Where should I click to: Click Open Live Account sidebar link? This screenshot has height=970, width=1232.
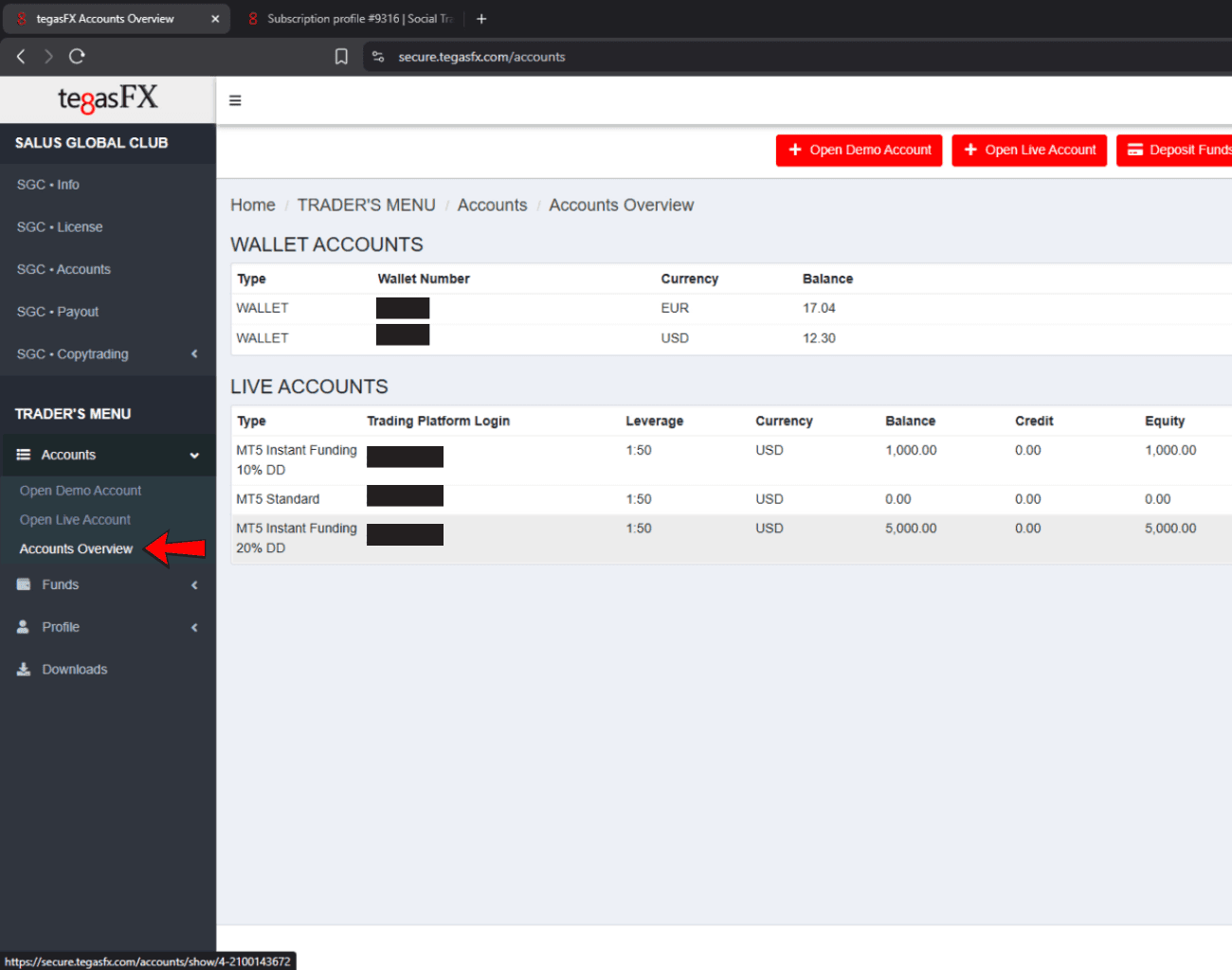tap(75, 520)
